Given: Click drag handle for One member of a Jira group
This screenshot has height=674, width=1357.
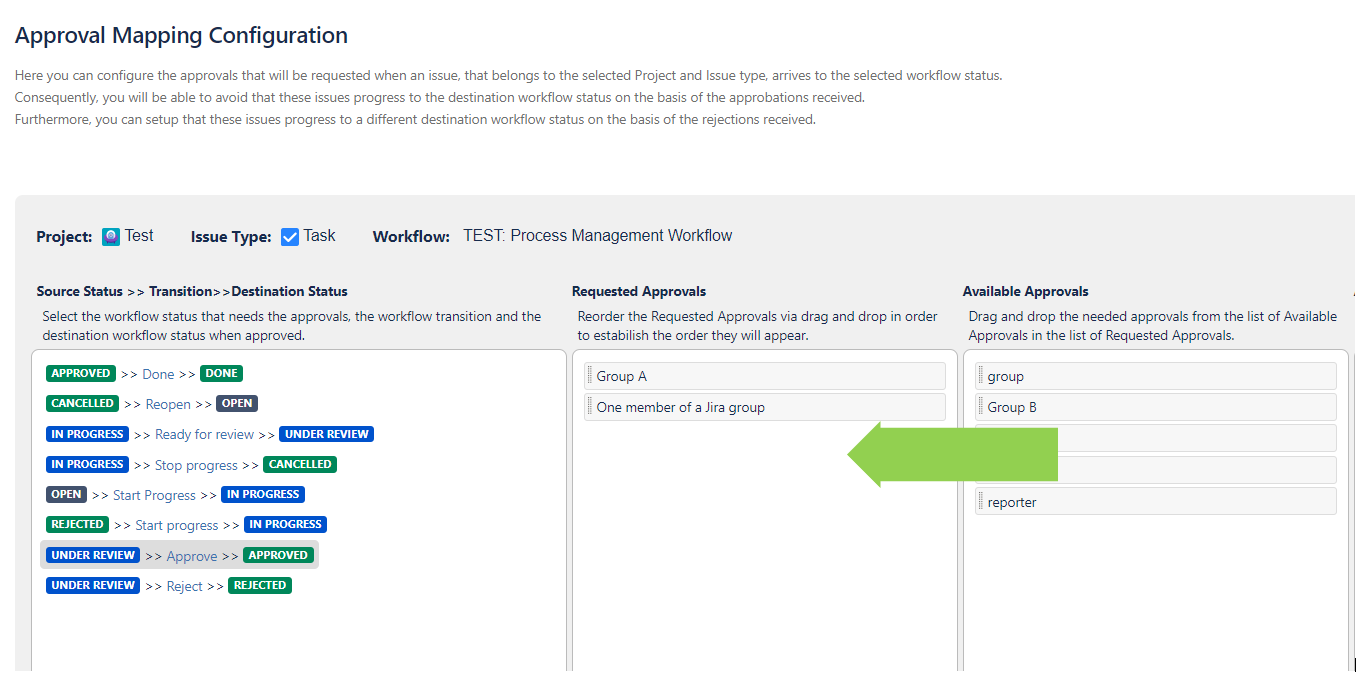Looking at the screenshot, I should (590, 407).
